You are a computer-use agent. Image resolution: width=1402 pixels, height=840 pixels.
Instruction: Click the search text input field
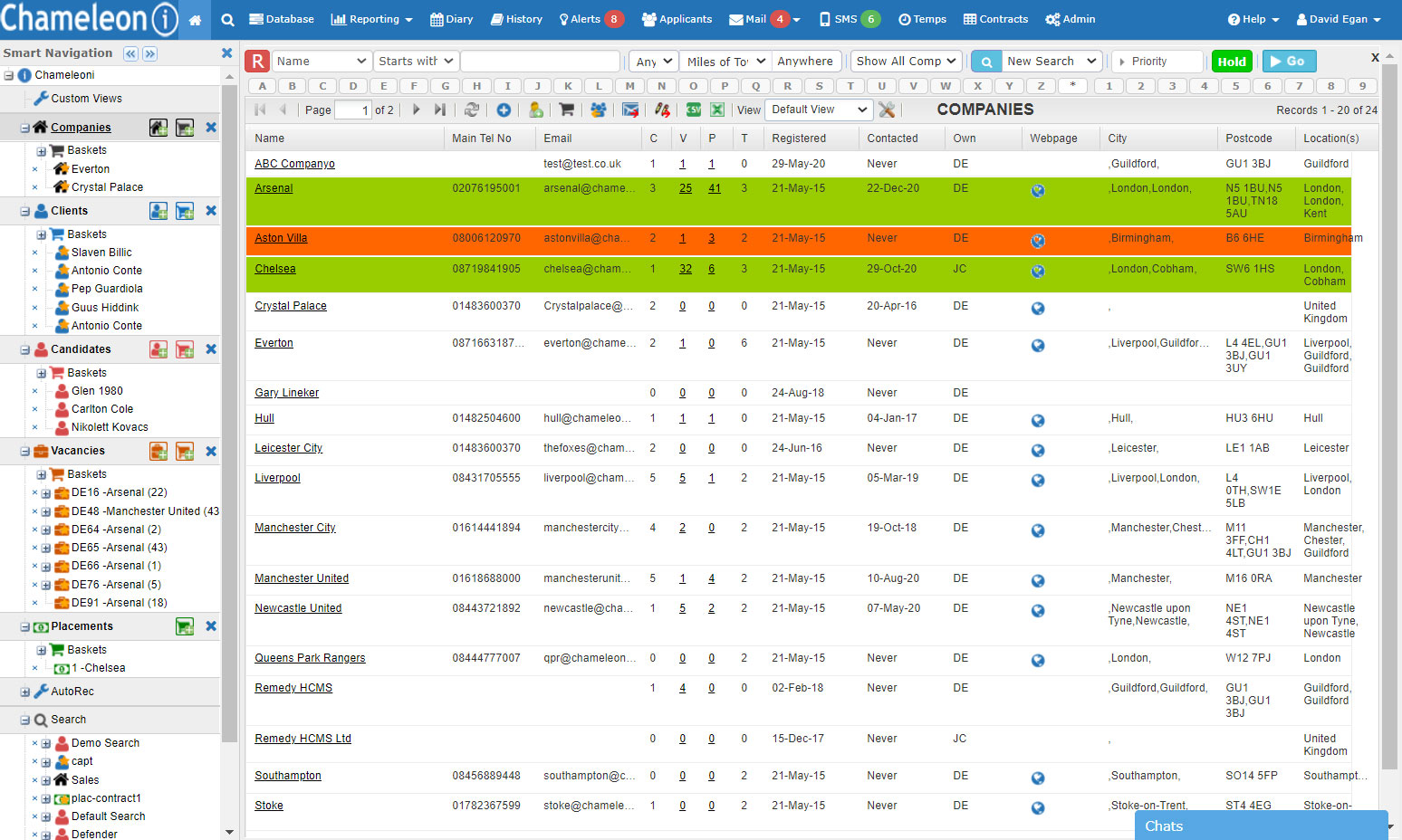[541, 61]
